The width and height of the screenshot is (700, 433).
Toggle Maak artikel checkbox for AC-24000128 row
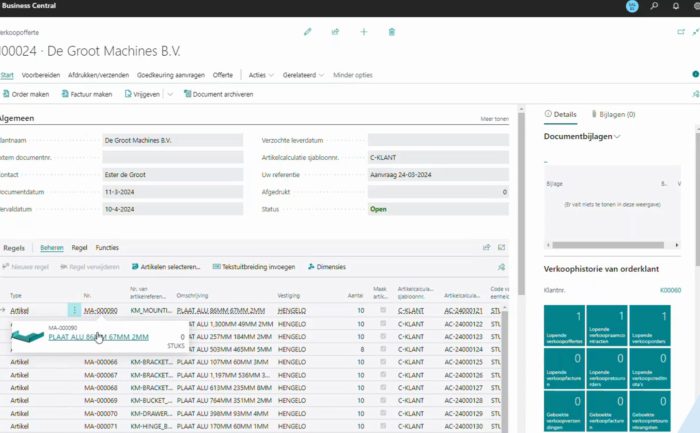[x=382, y=401]
